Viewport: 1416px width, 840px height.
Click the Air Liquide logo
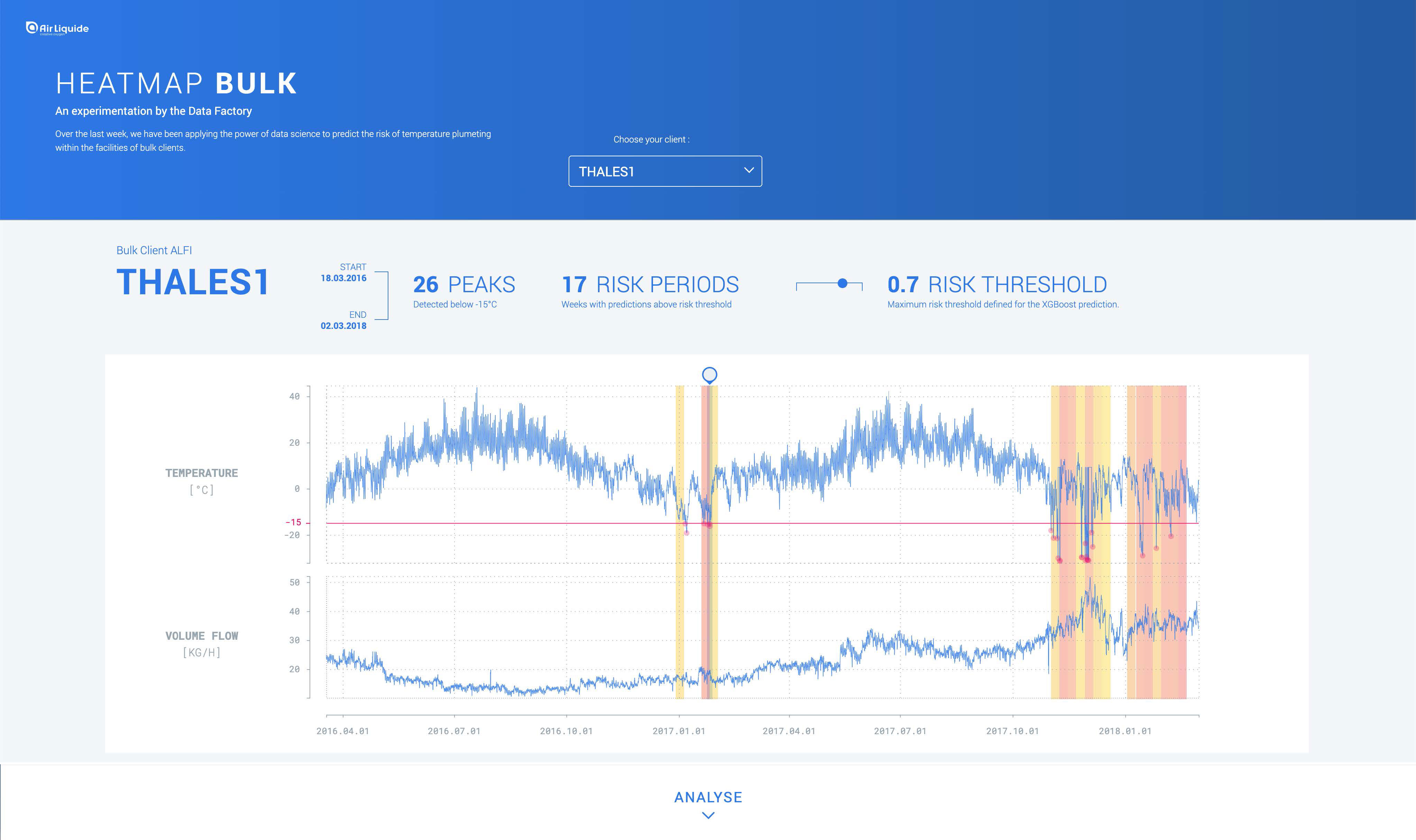57,28
